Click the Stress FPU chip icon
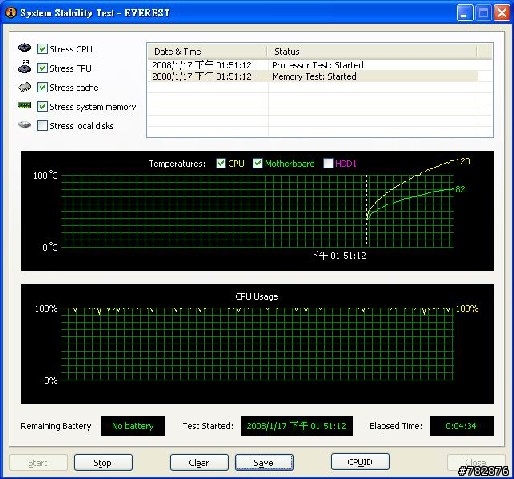Image resolution: width=514 pixels, height=479 pixels. [24, 67]
